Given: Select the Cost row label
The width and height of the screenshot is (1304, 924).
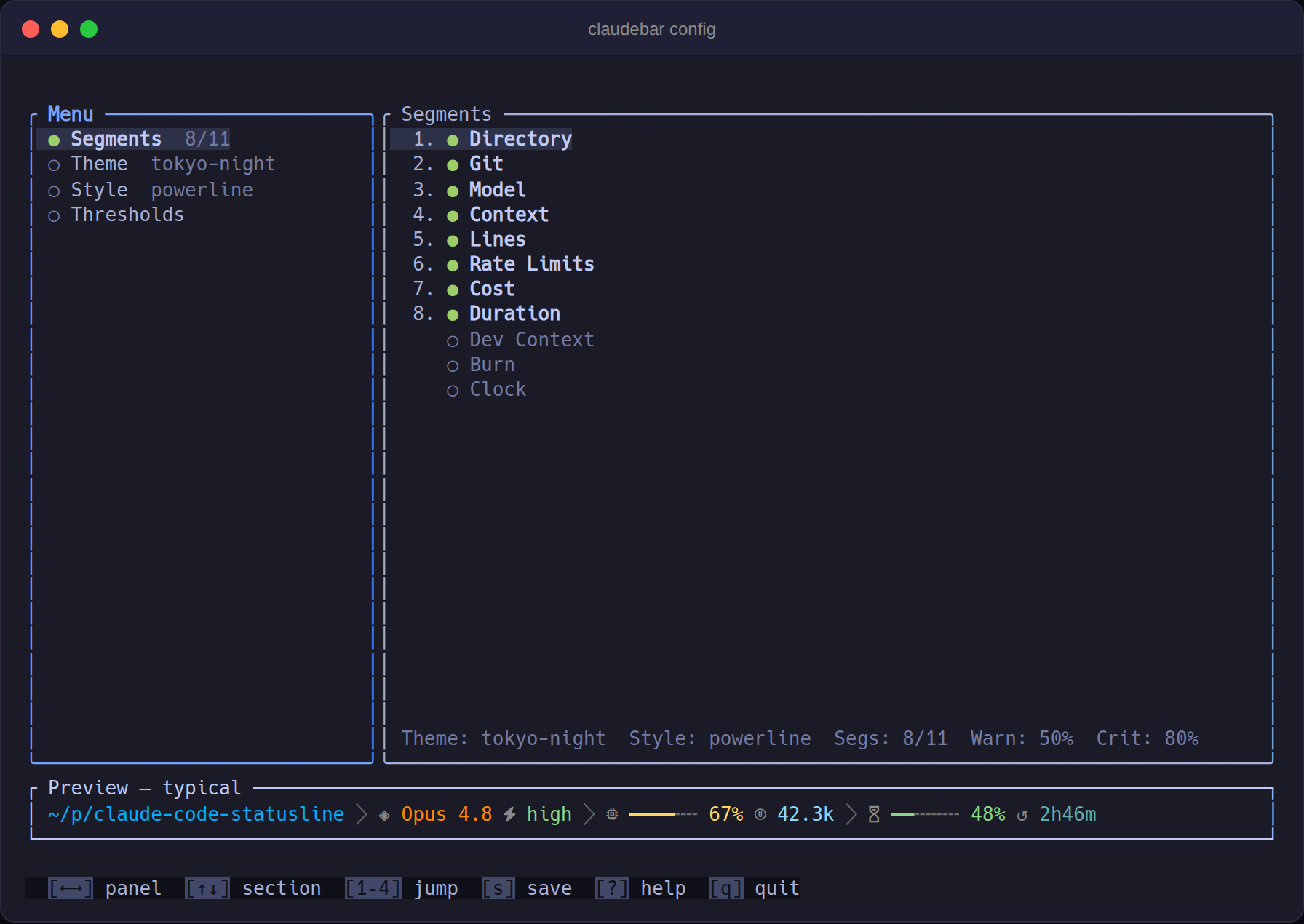Looking at the screenshot, I should point(492,289).
